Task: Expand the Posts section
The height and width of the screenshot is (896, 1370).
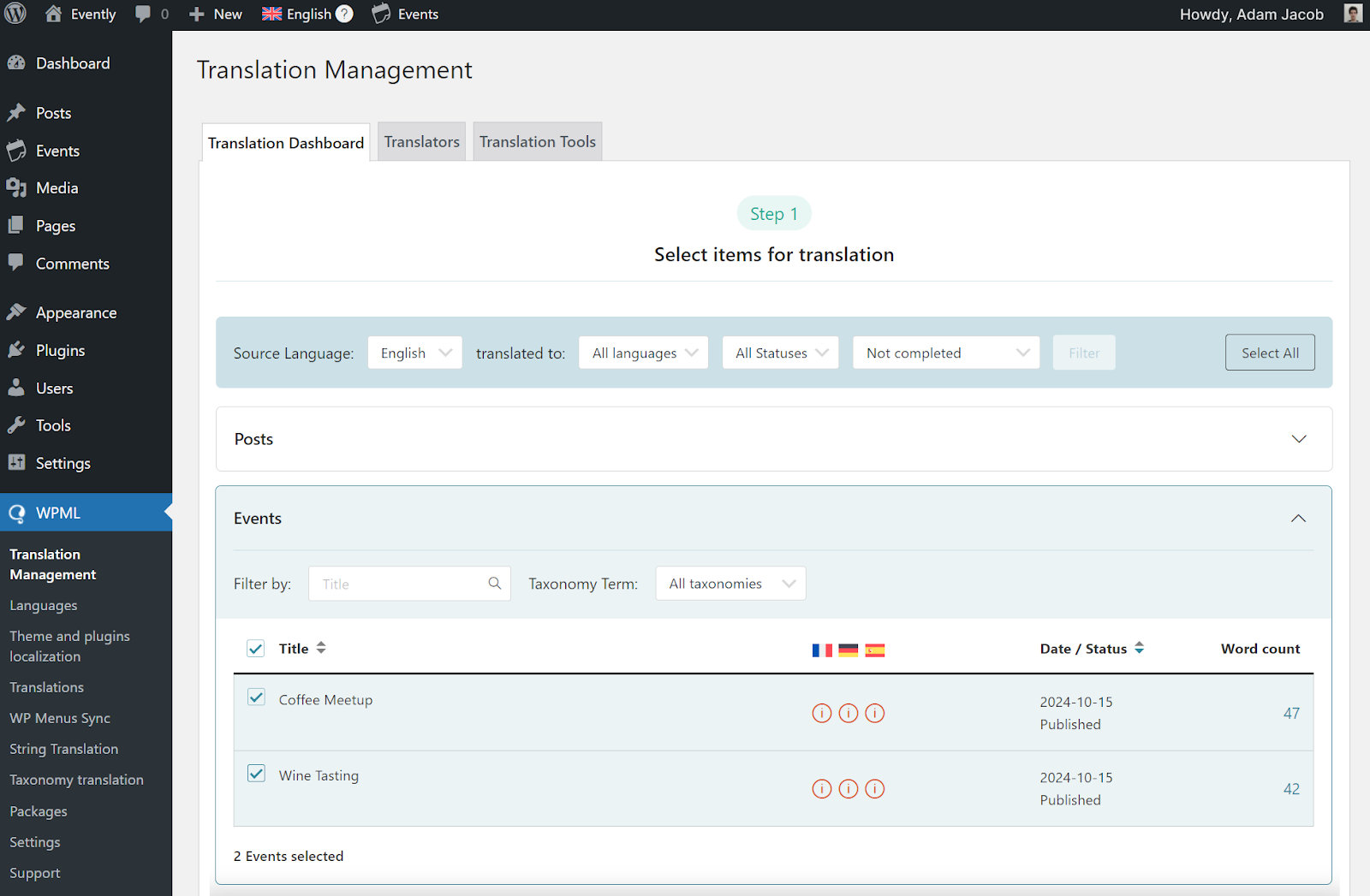Action: (x=1300, y=439)
